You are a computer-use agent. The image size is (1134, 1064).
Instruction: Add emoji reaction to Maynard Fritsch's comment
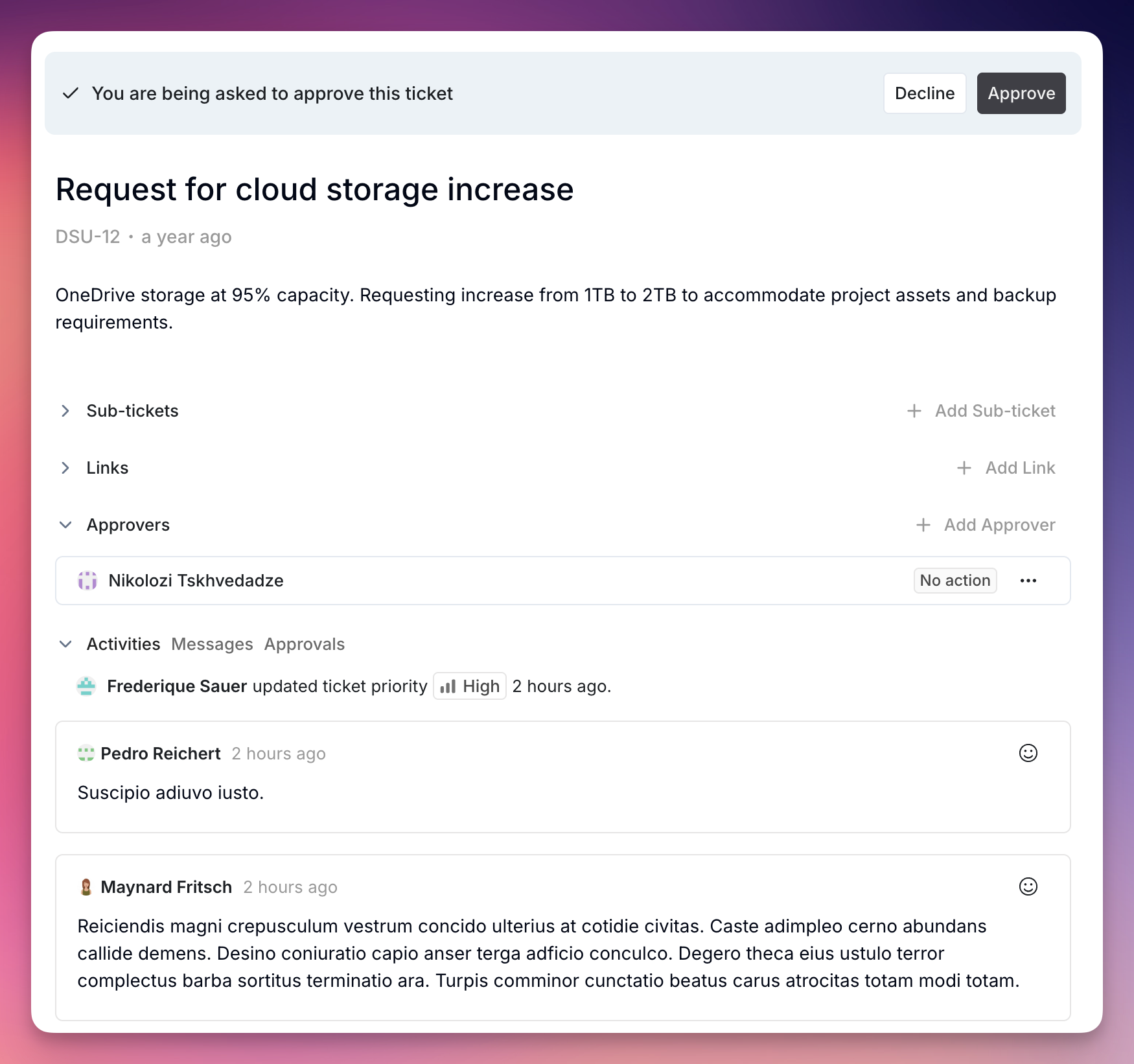1028,886
